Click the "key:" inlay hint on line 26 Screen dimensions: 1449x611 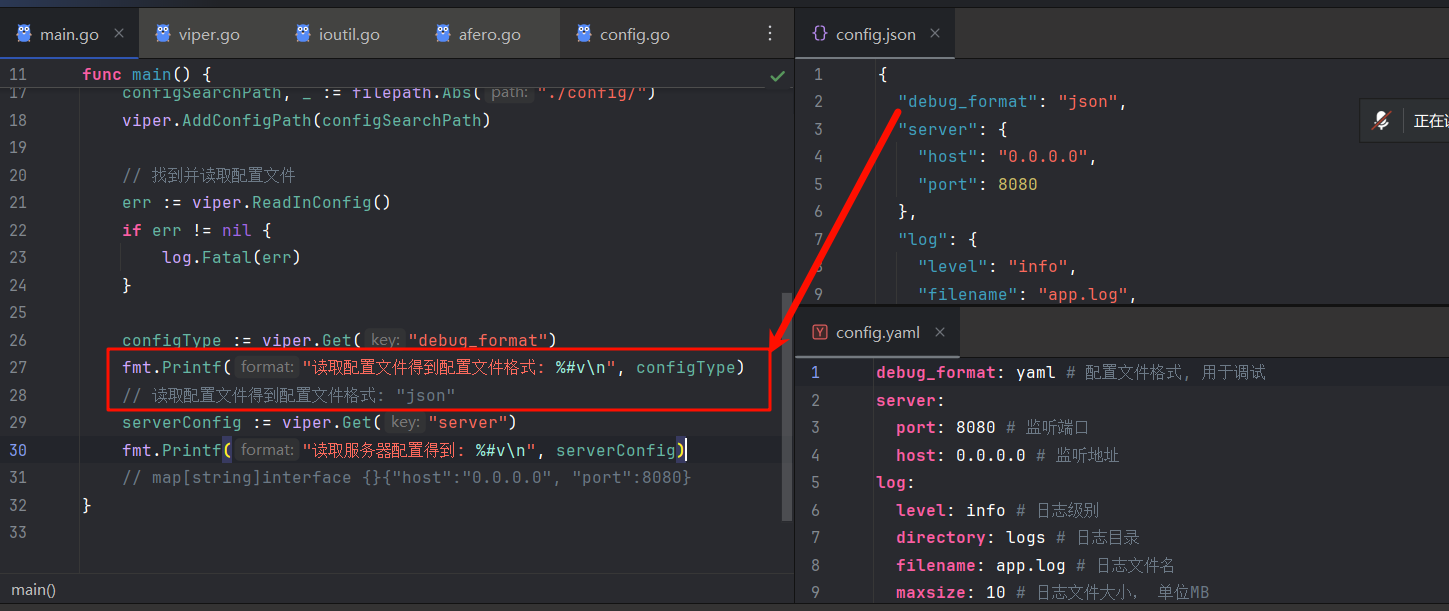click(385, 340)
